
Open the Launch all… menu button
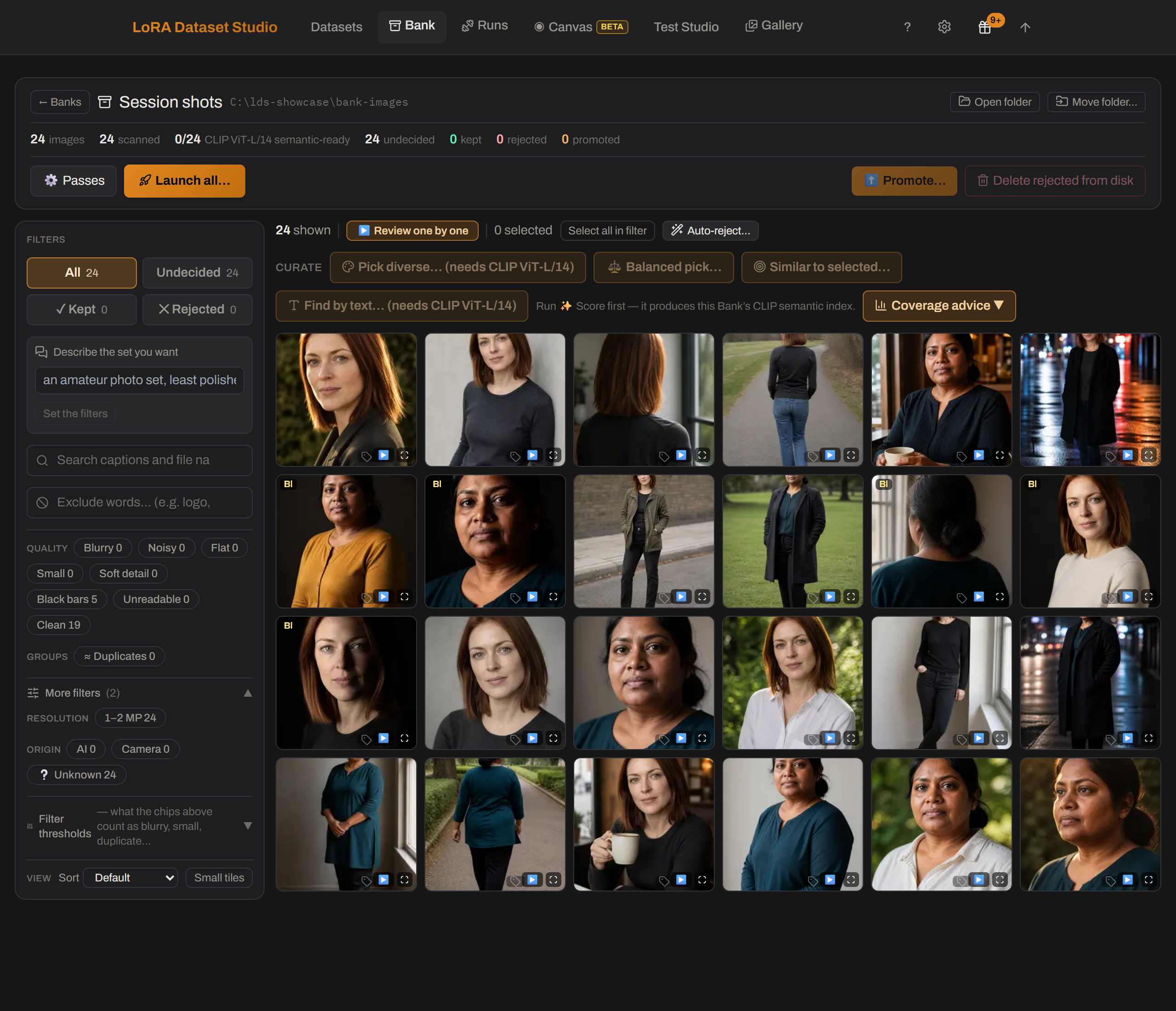pos(185,181)
